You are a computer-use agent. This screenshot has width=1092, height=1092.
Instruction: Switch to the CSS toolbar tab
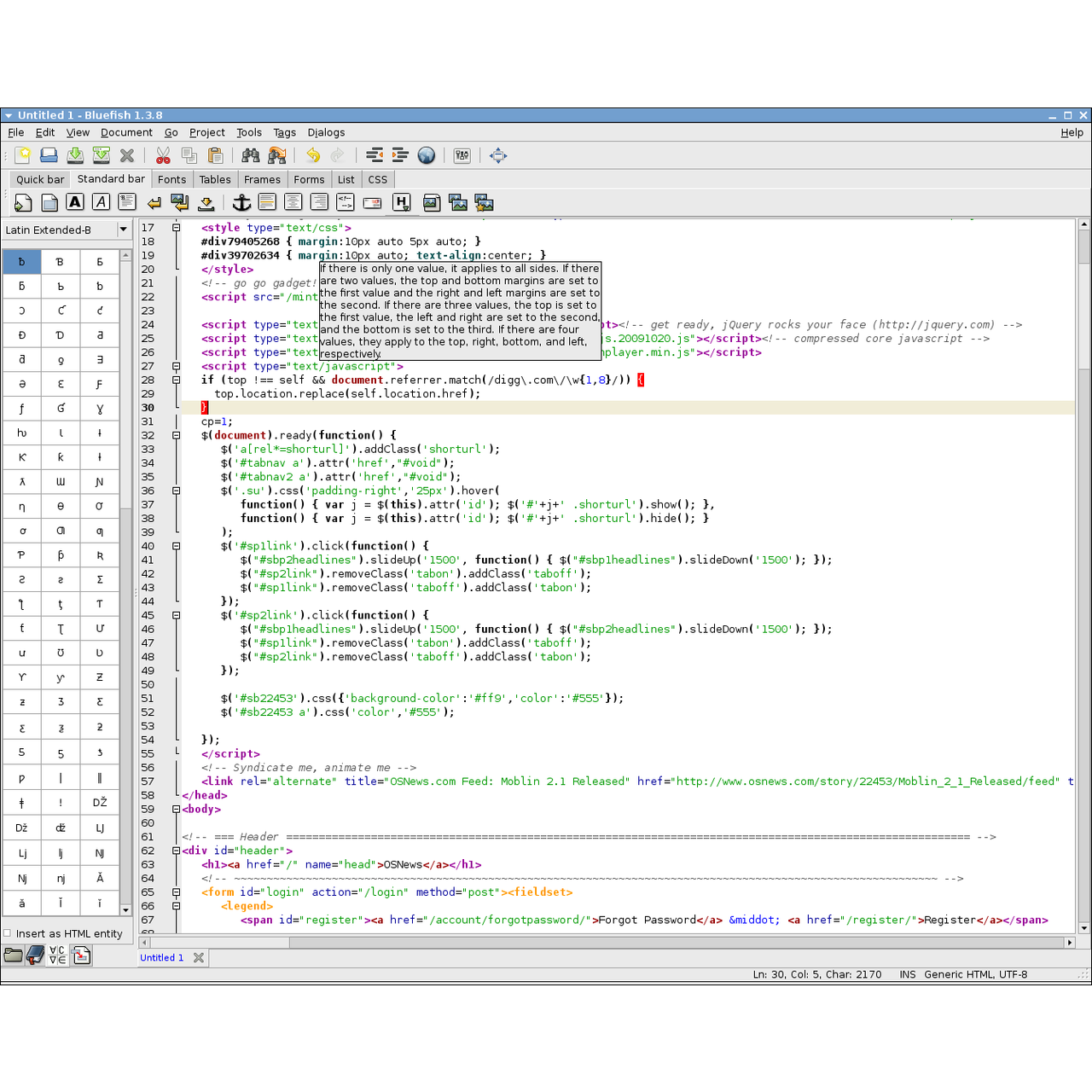(x=377, y=179)
